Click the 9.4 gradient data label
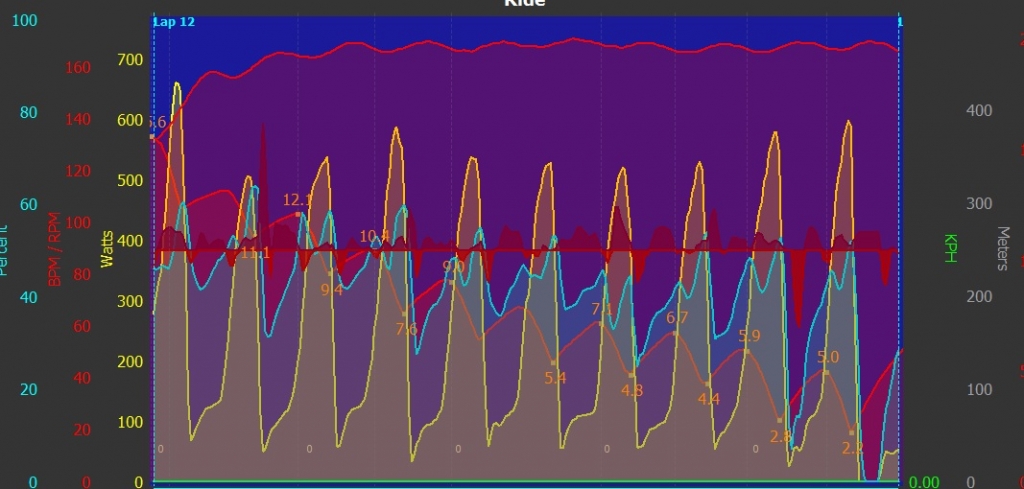 [x=331, y=290]
